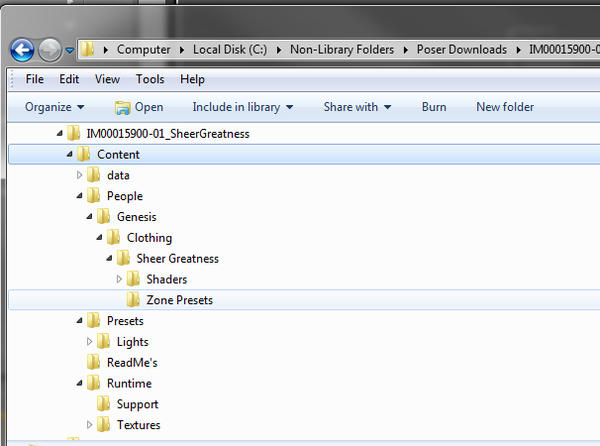Open the Organize dropdown menu
Screen dimensions: 600x446
(55, 107)
